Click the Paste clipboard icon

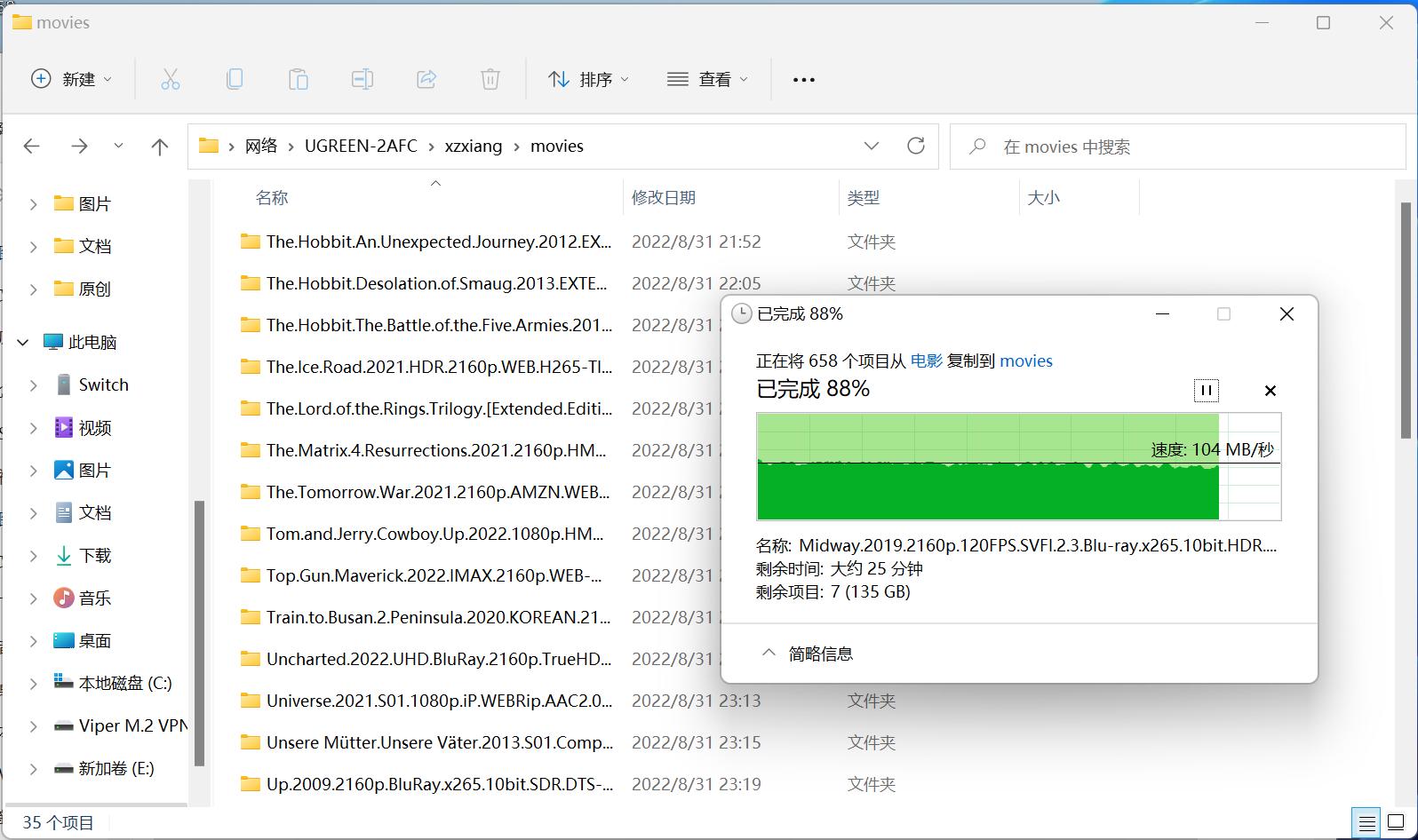click(299, 79)
